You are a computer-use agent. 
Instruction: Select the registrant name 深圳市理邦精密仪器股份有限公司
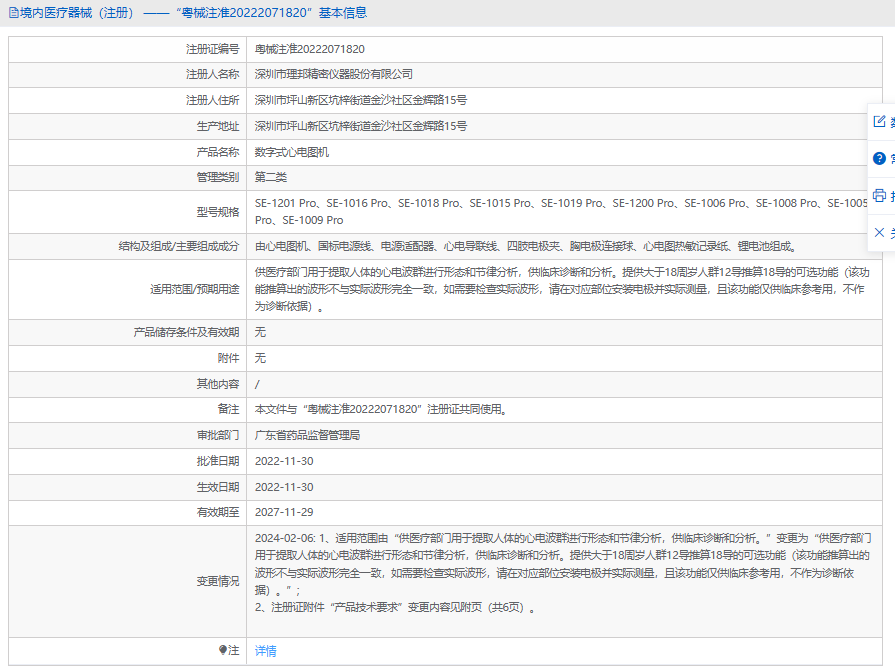334,74
